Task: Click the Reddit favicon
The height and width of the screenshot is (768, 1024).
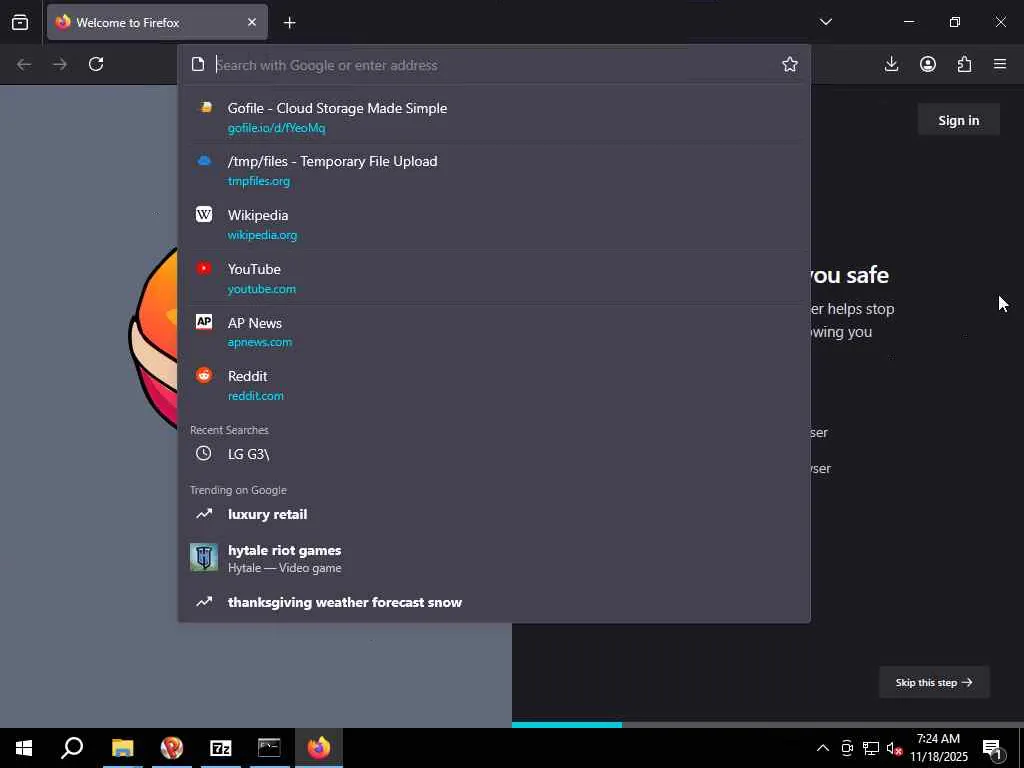Action: tap(204, 375)
